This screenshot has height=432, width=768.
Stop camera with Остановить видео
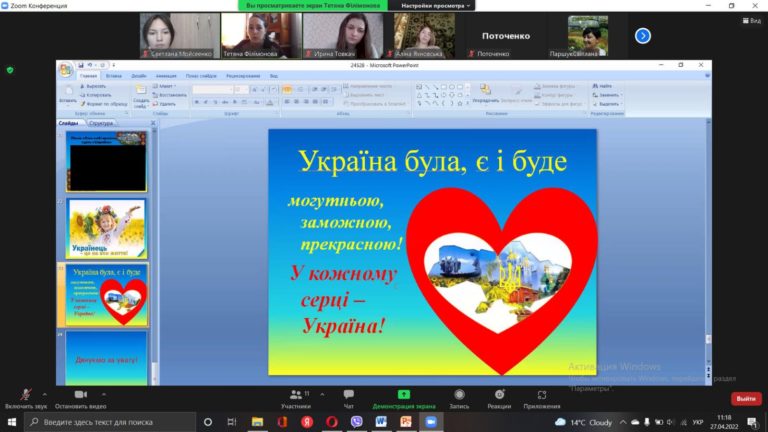[80, 395]
